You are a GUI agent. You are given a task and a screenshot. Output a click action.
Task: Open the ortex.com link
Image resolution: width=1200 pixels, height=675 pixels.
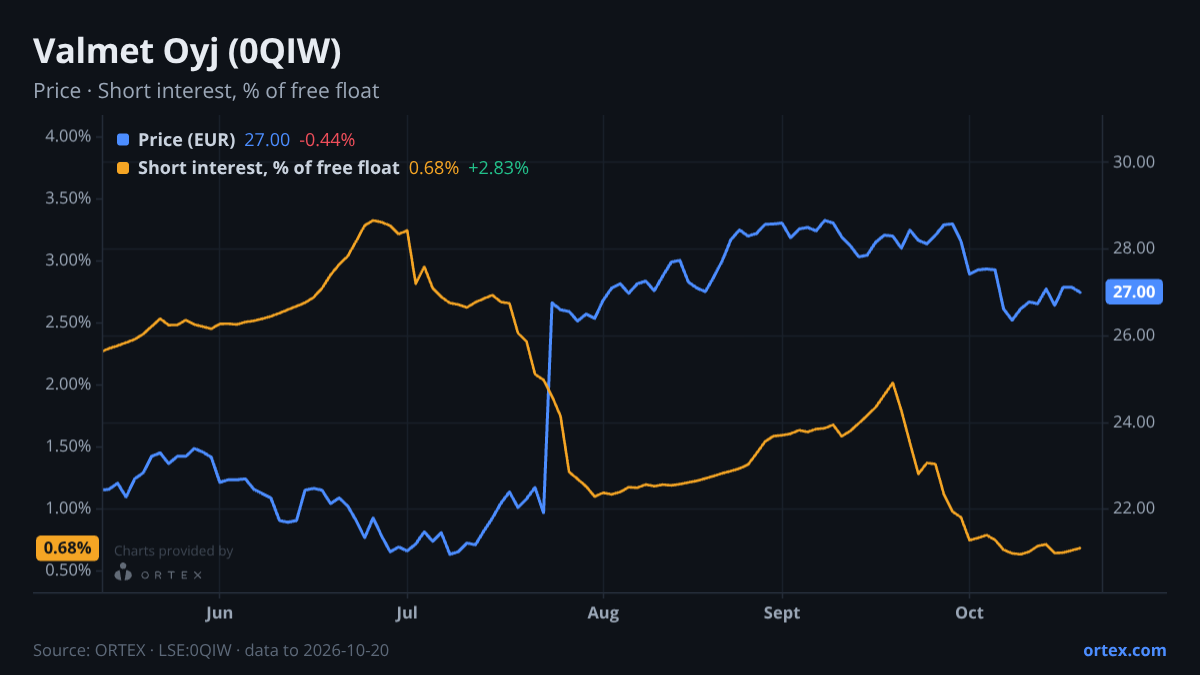click(x=1124, y=650)
